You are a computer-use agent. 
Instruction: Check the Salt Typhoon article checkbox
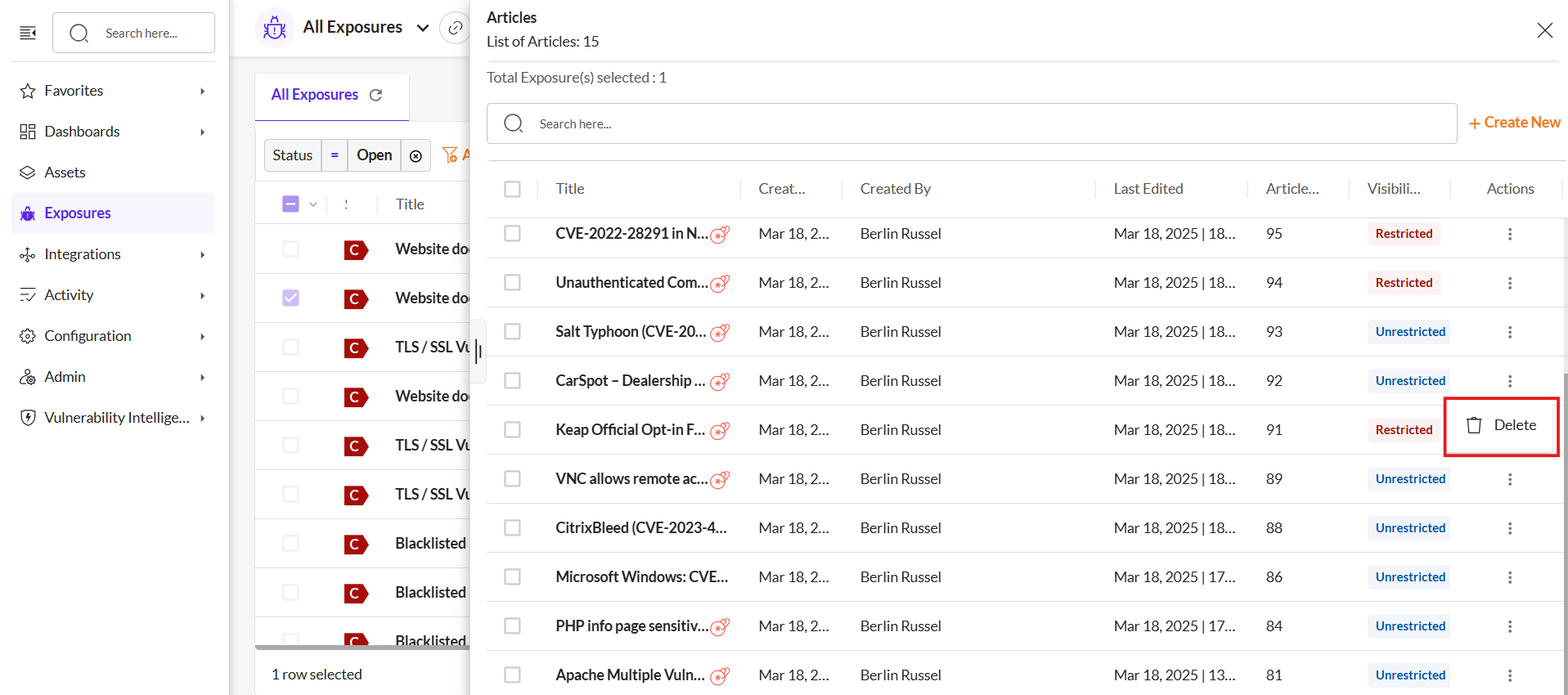(512, 332)
